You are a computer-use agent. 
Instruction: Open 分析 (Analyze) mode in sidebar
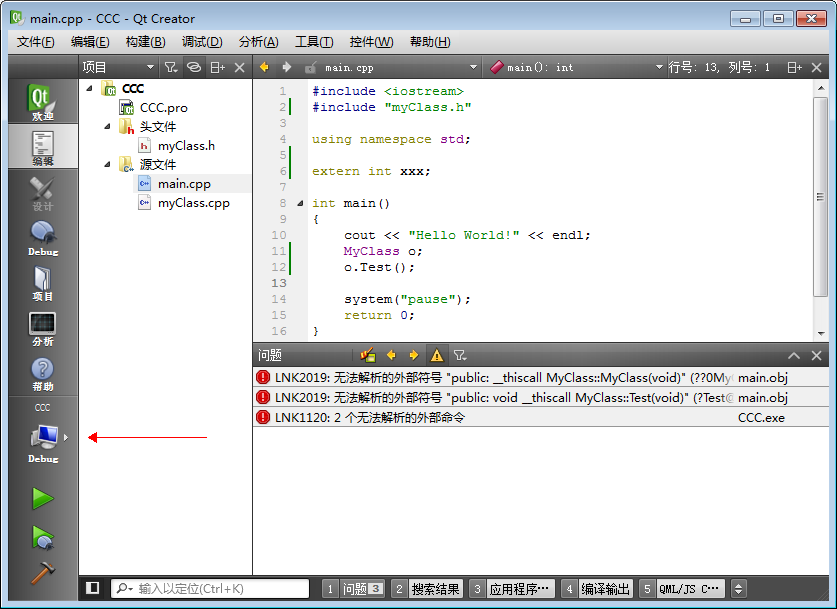tap(43, 325)
